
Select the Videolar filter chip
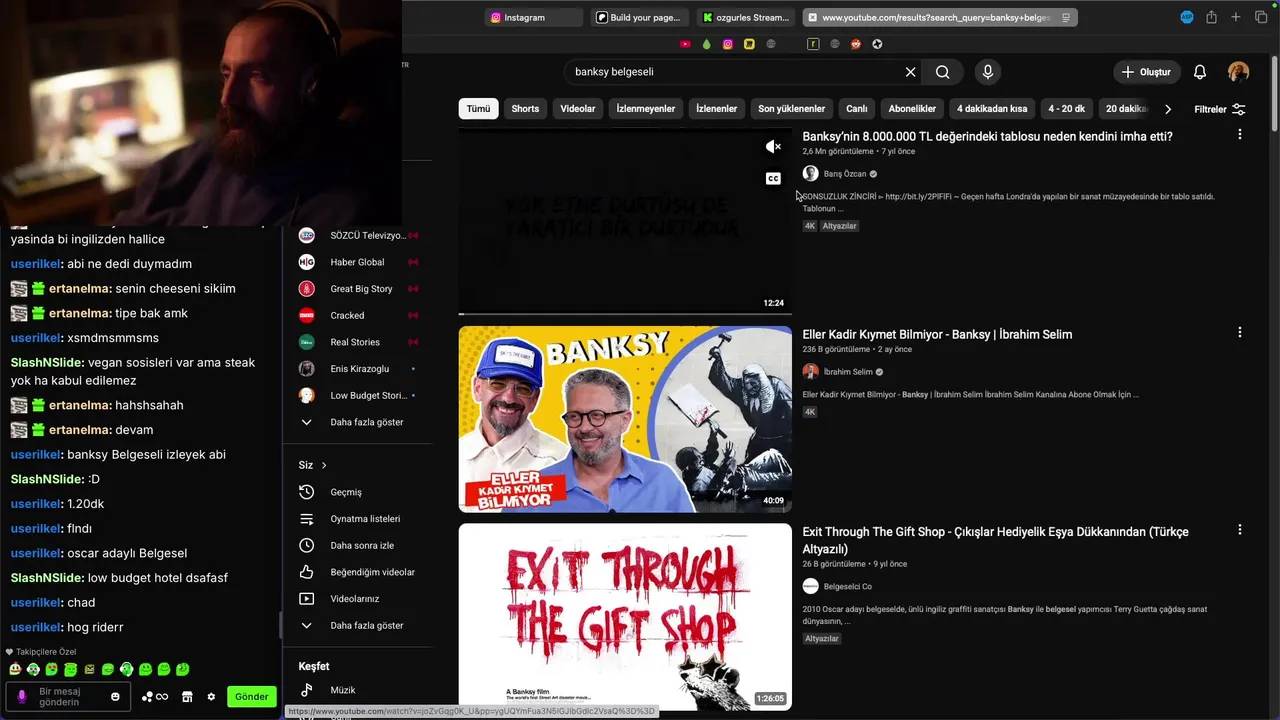[578, 109]
